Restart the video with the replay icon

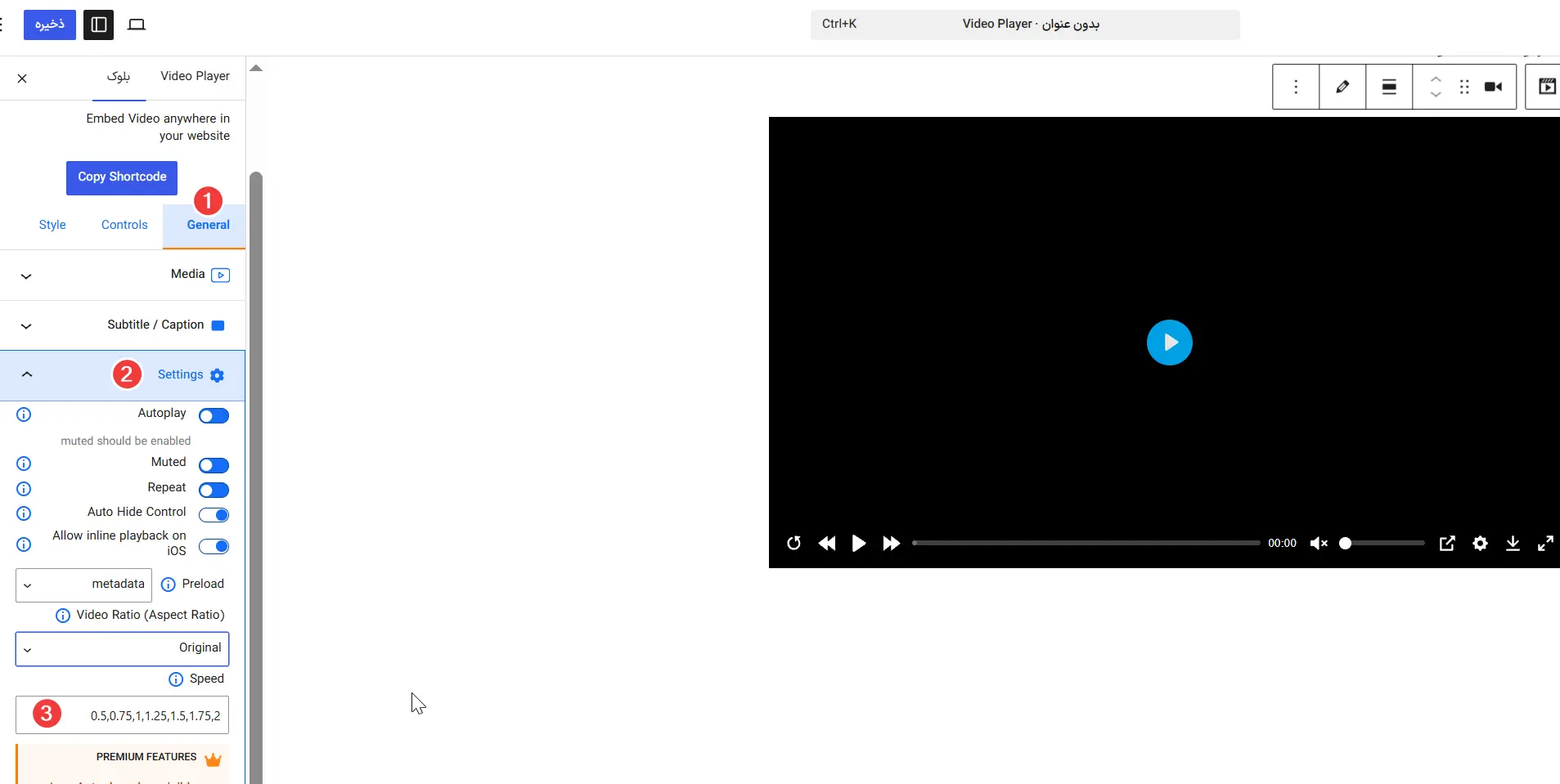point(793,543)
